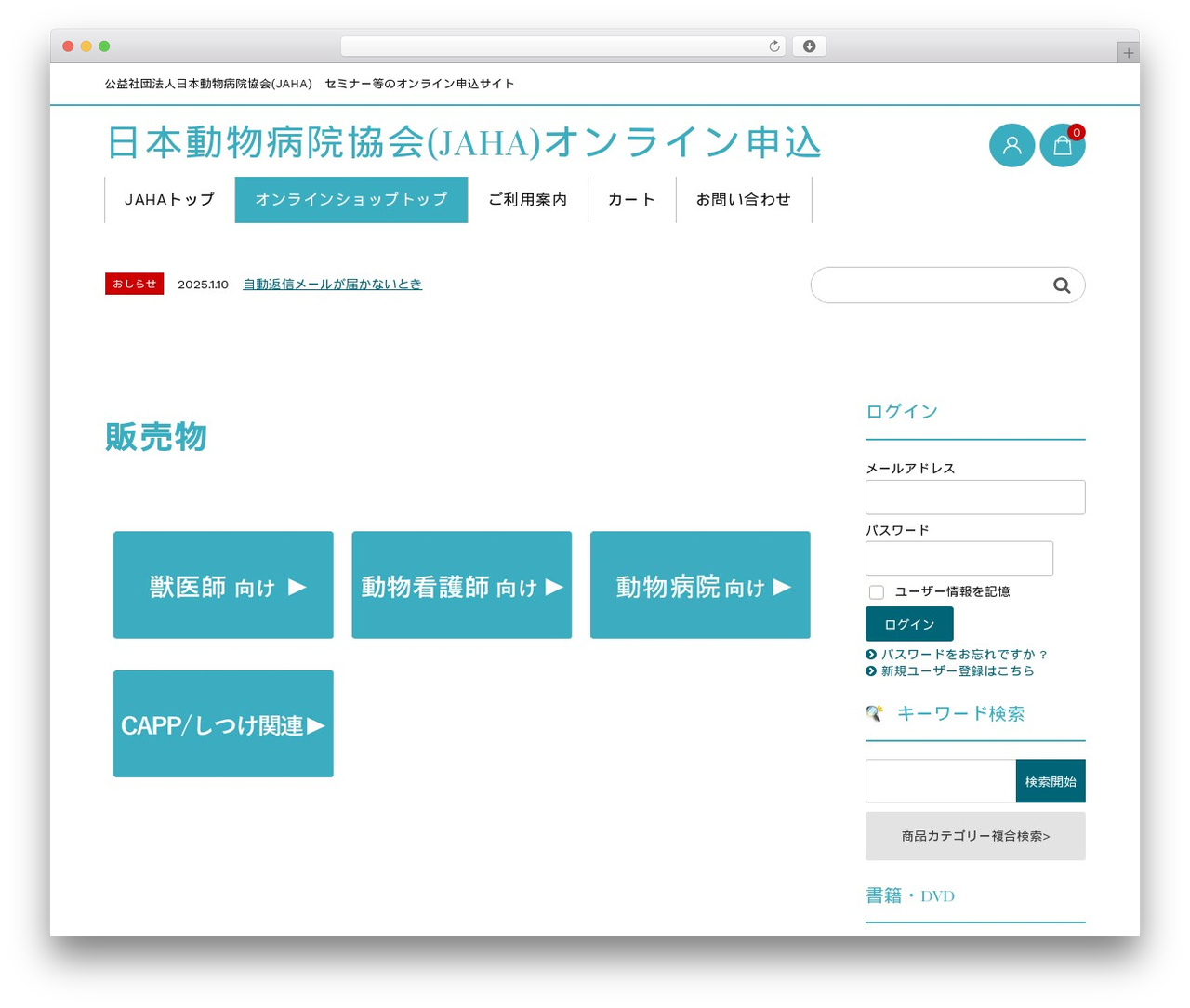Click the ログイン submit button
1190x1008 pixels.
(x=909, y=624)
